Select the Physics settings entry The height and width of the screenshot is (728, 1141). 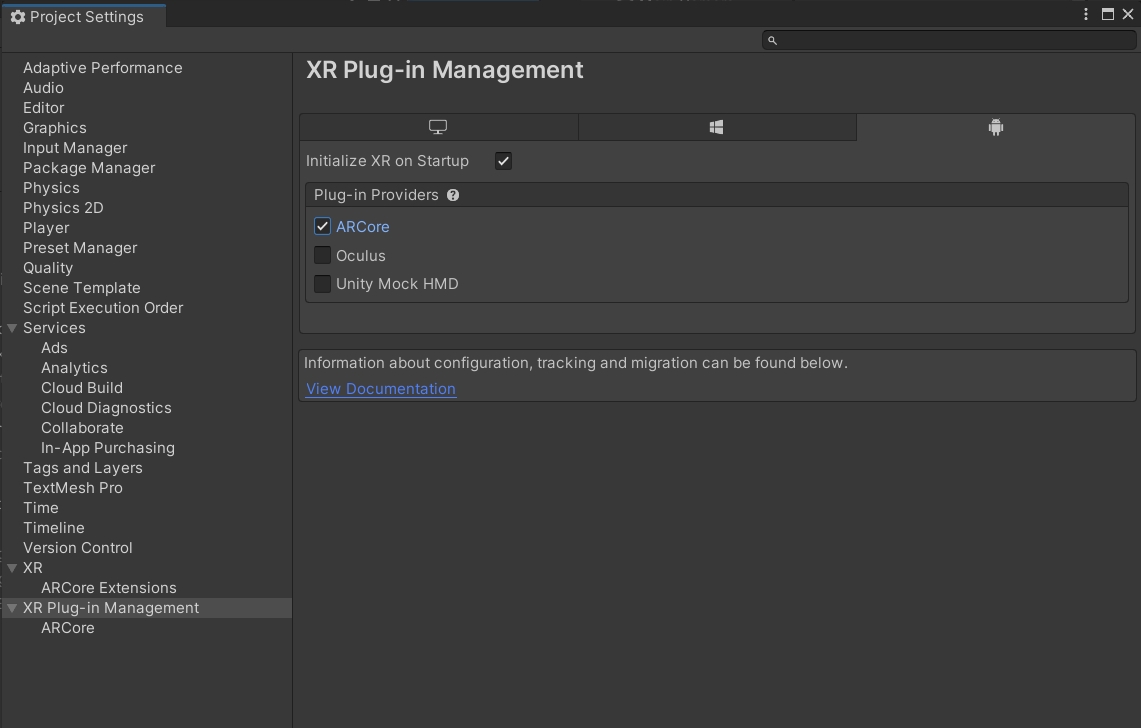51,188
